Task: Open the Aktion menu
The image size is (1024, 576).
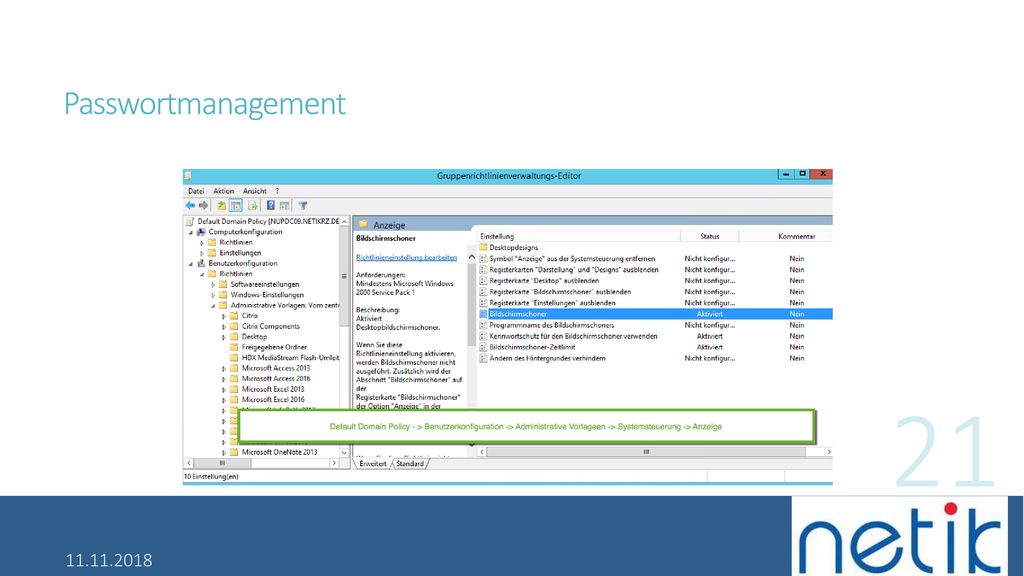Action: click(223, 191)
